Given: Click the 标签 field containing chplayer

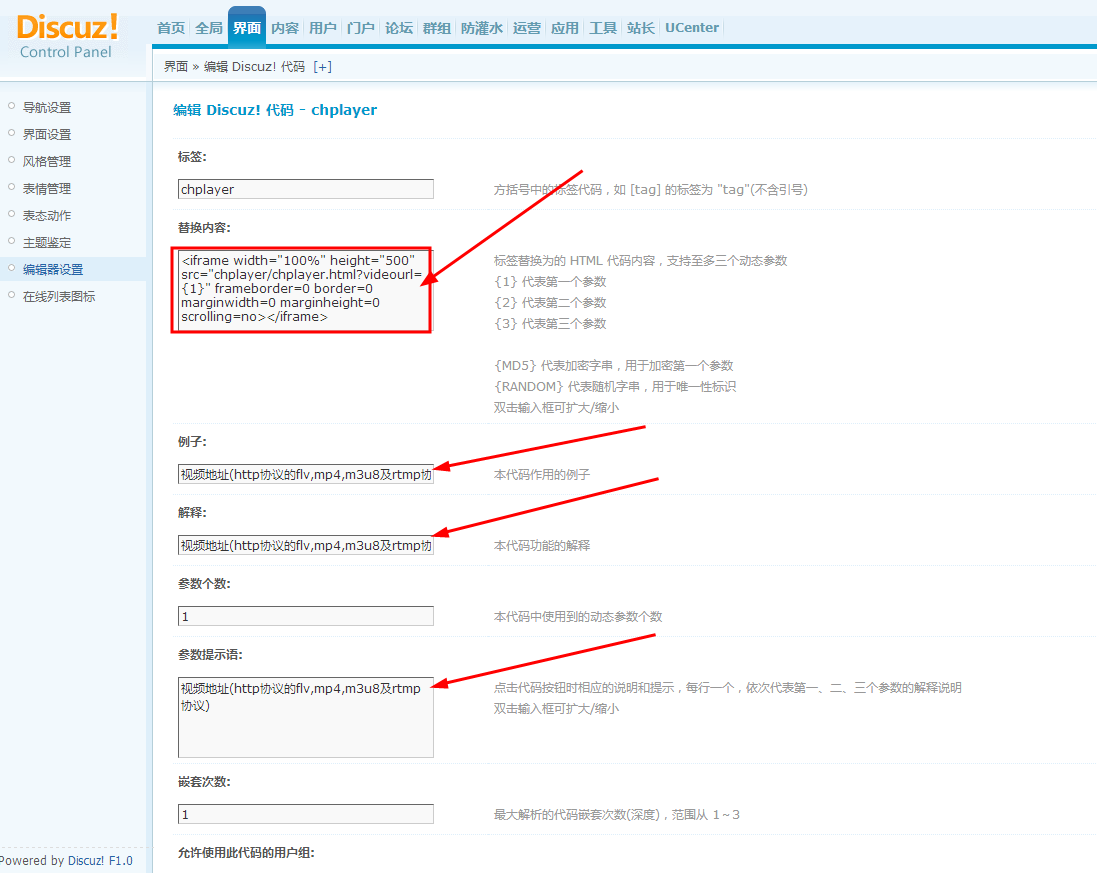Looking at the screenshot, I should tap(306, 189).
